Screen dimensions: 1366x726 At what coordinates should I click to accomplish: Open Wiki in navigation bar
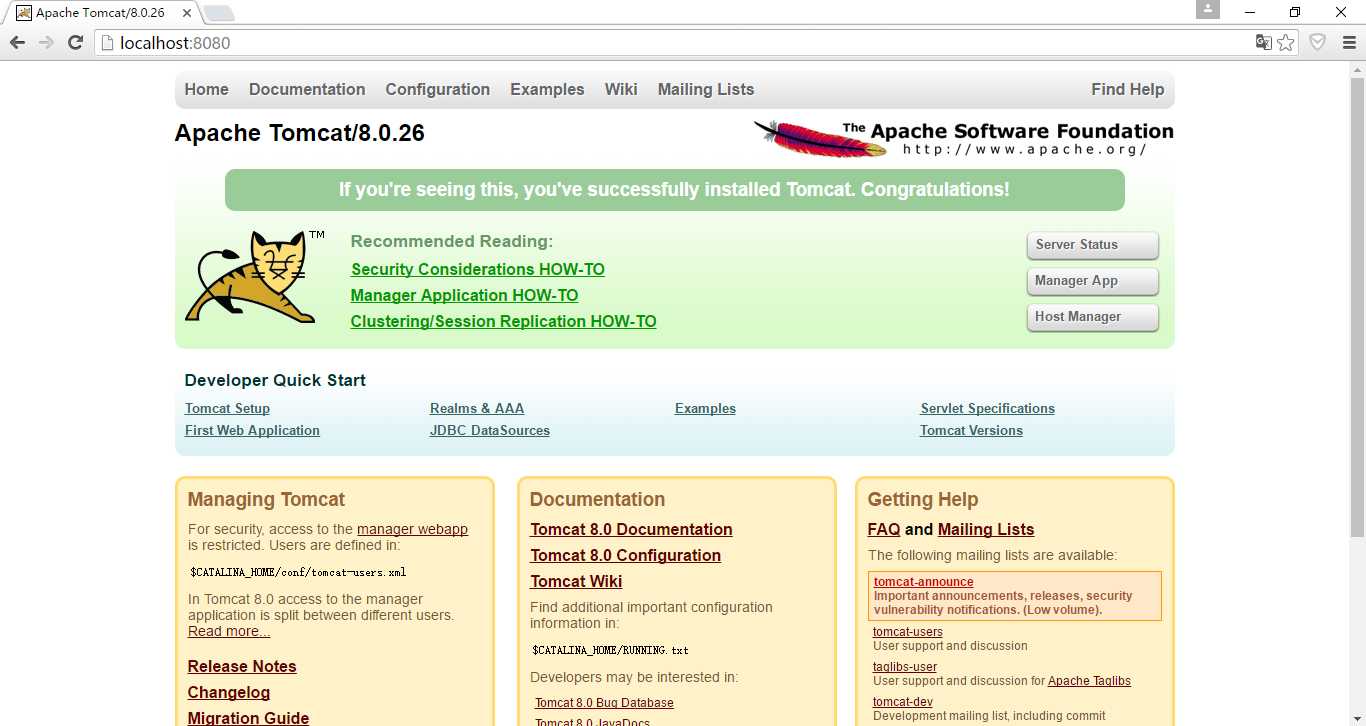[621, 89]
